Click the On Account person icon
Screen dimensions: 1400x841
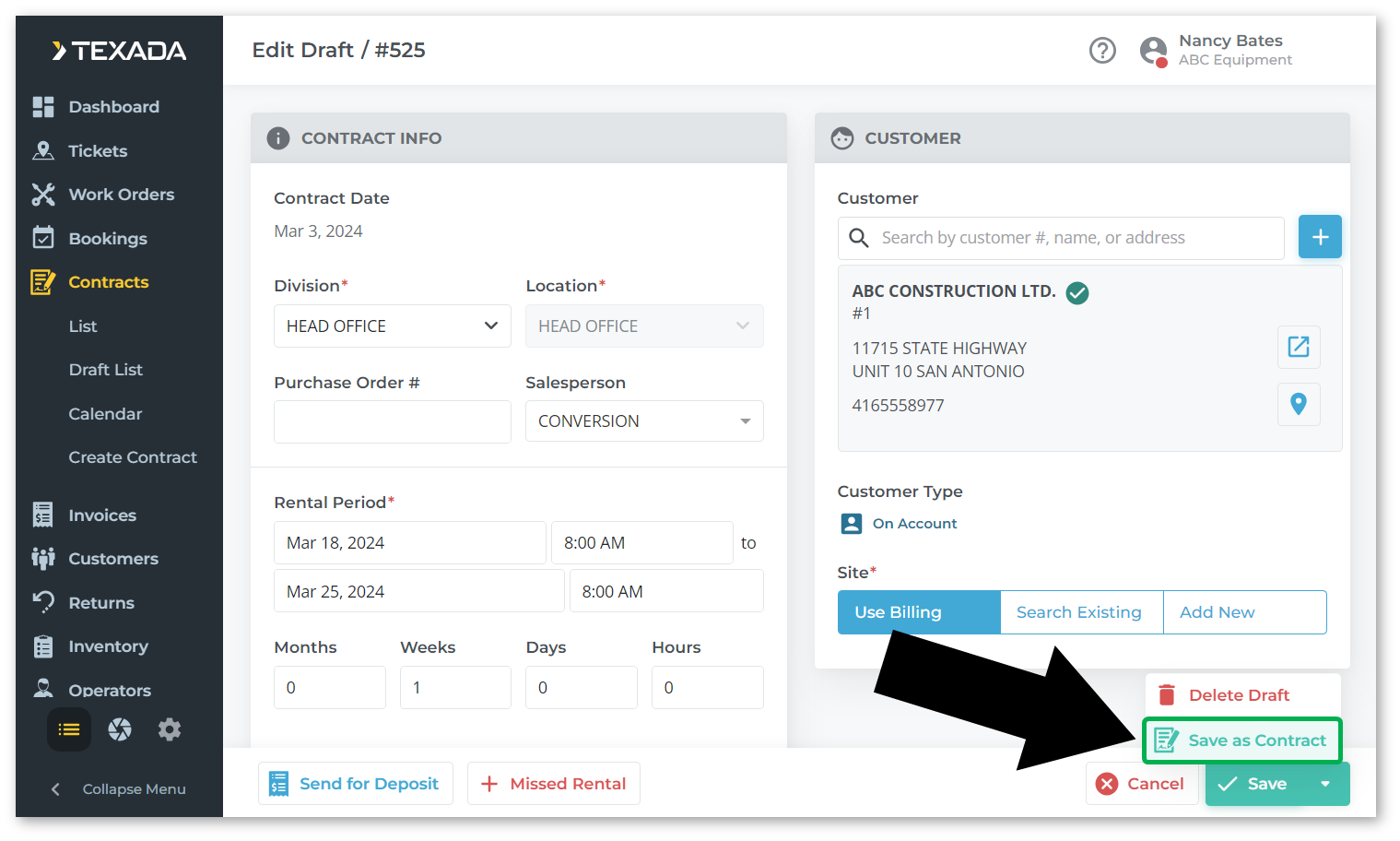pyautogui.click(x=852, y=524)
